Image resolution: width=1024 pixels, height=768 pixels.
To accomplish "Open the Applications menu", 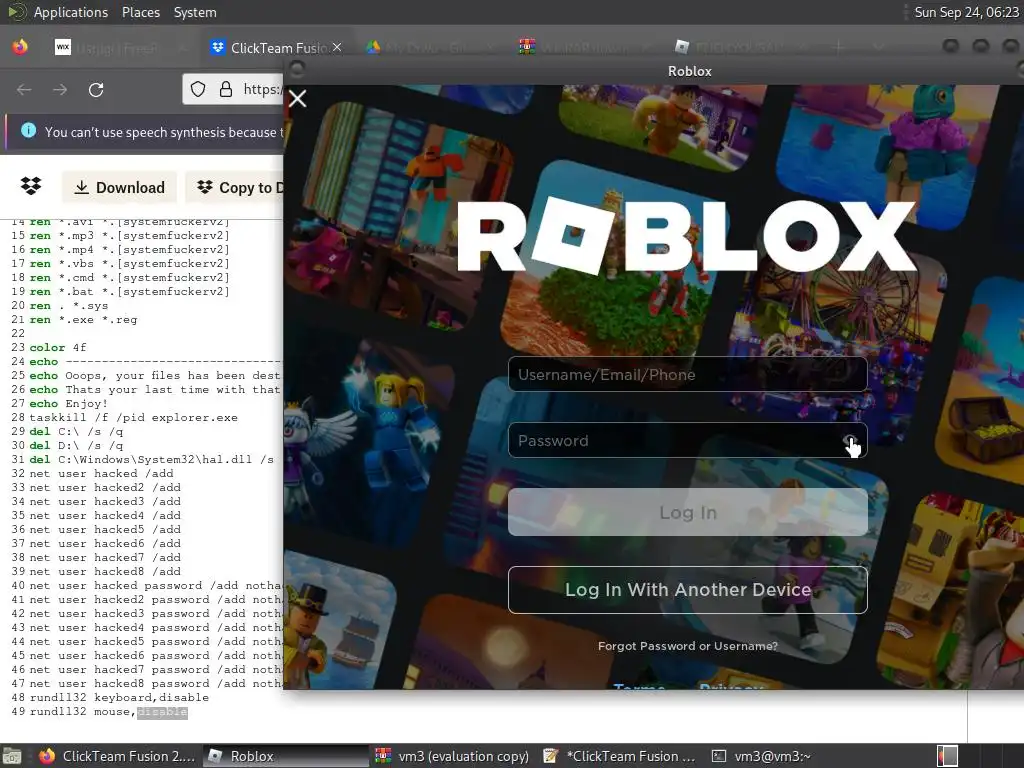I will [x=71, y=12].
